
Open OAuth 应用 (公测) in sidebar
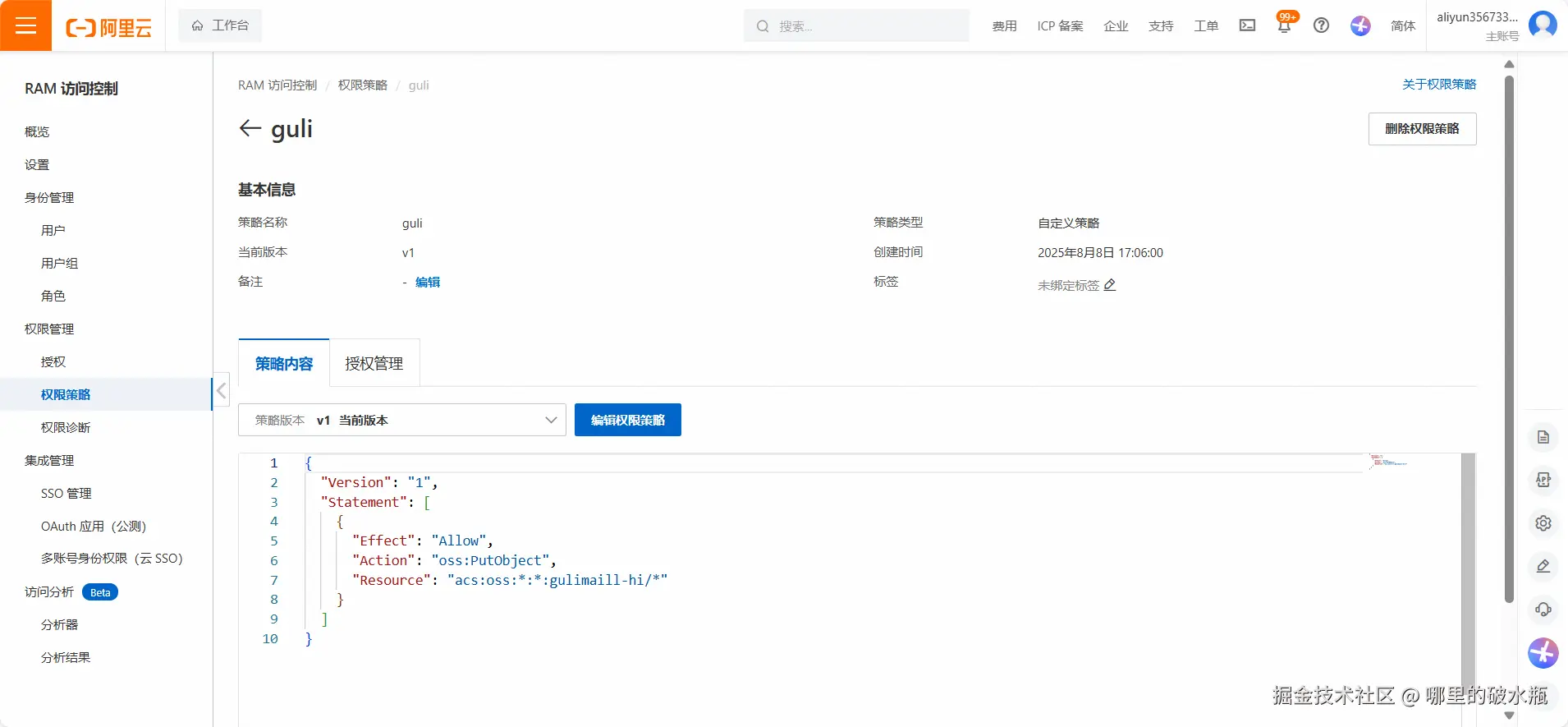point(94,526)
